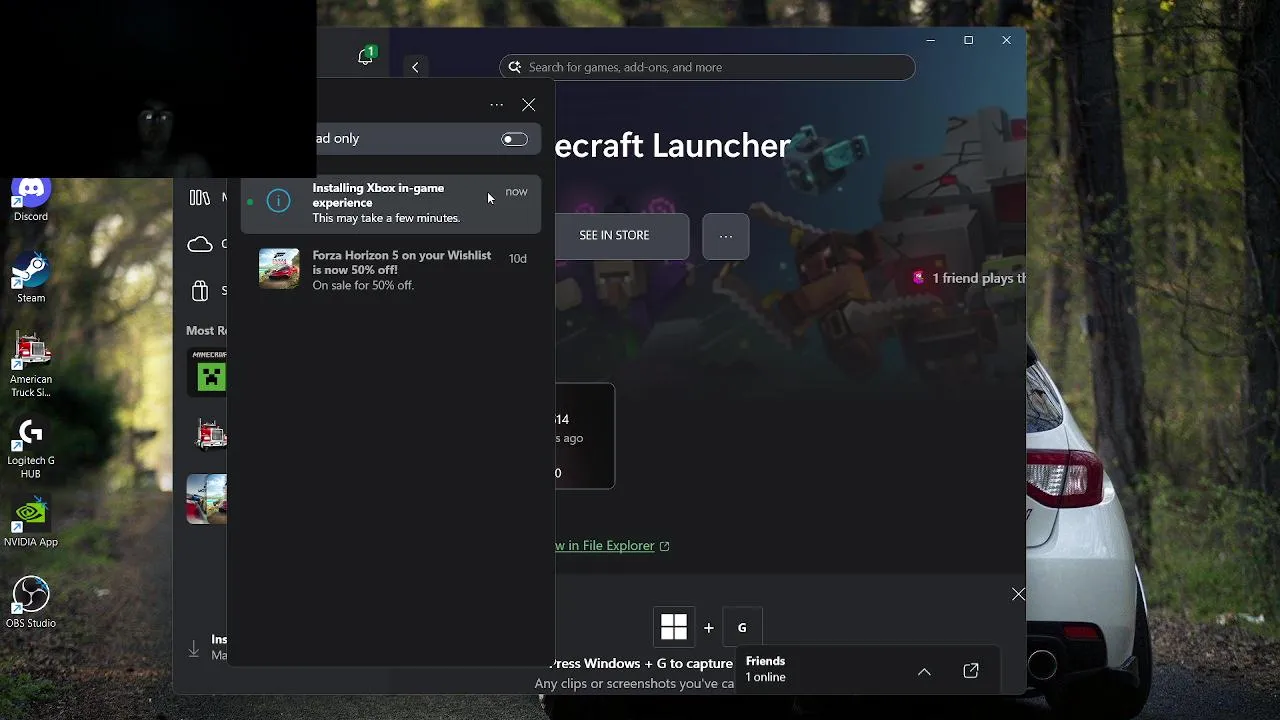
Task: Close the notifications panel
Action: click(529, 105)
